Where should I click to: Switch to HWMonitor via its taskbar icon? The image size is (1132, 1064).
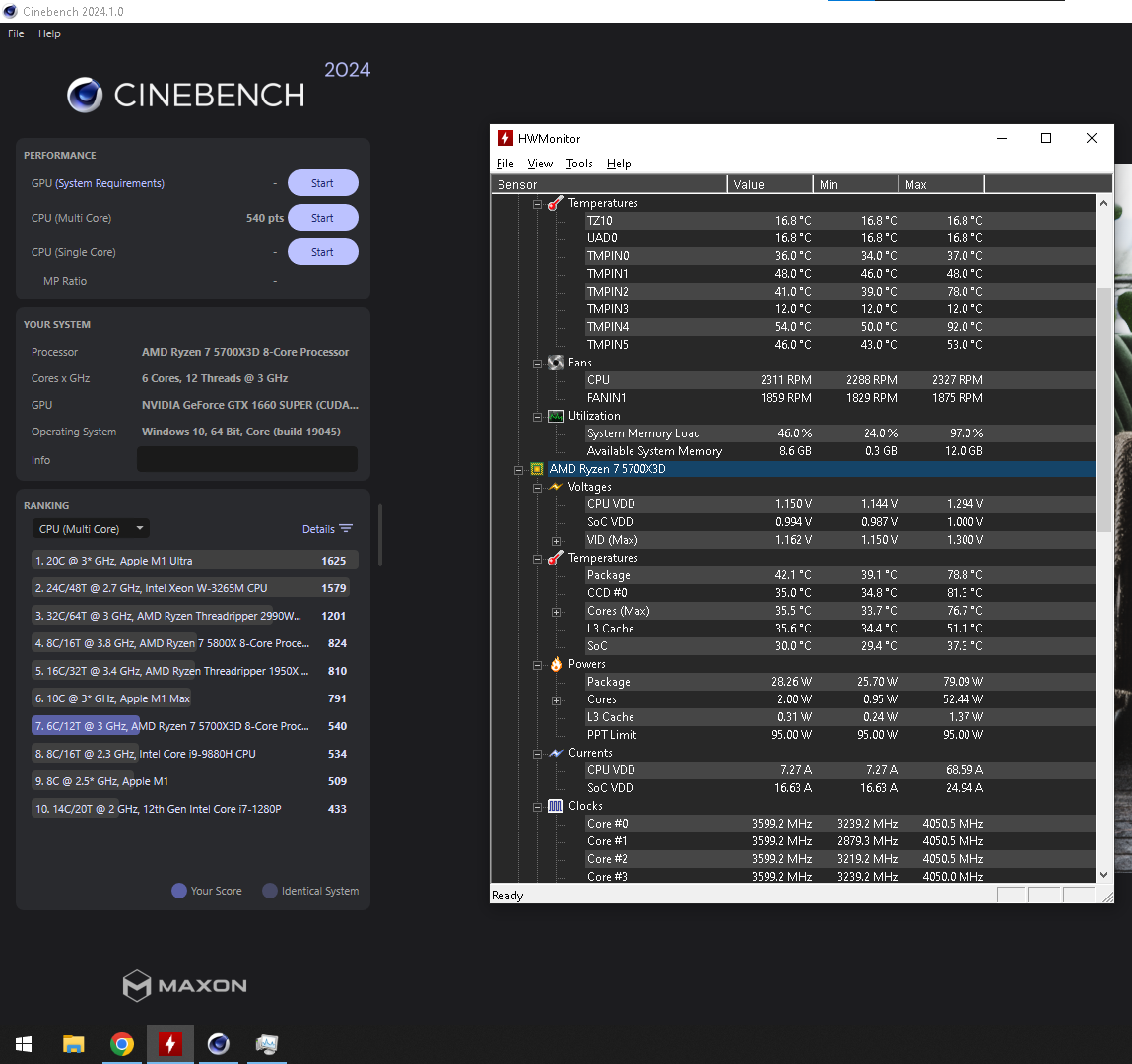170,1044
